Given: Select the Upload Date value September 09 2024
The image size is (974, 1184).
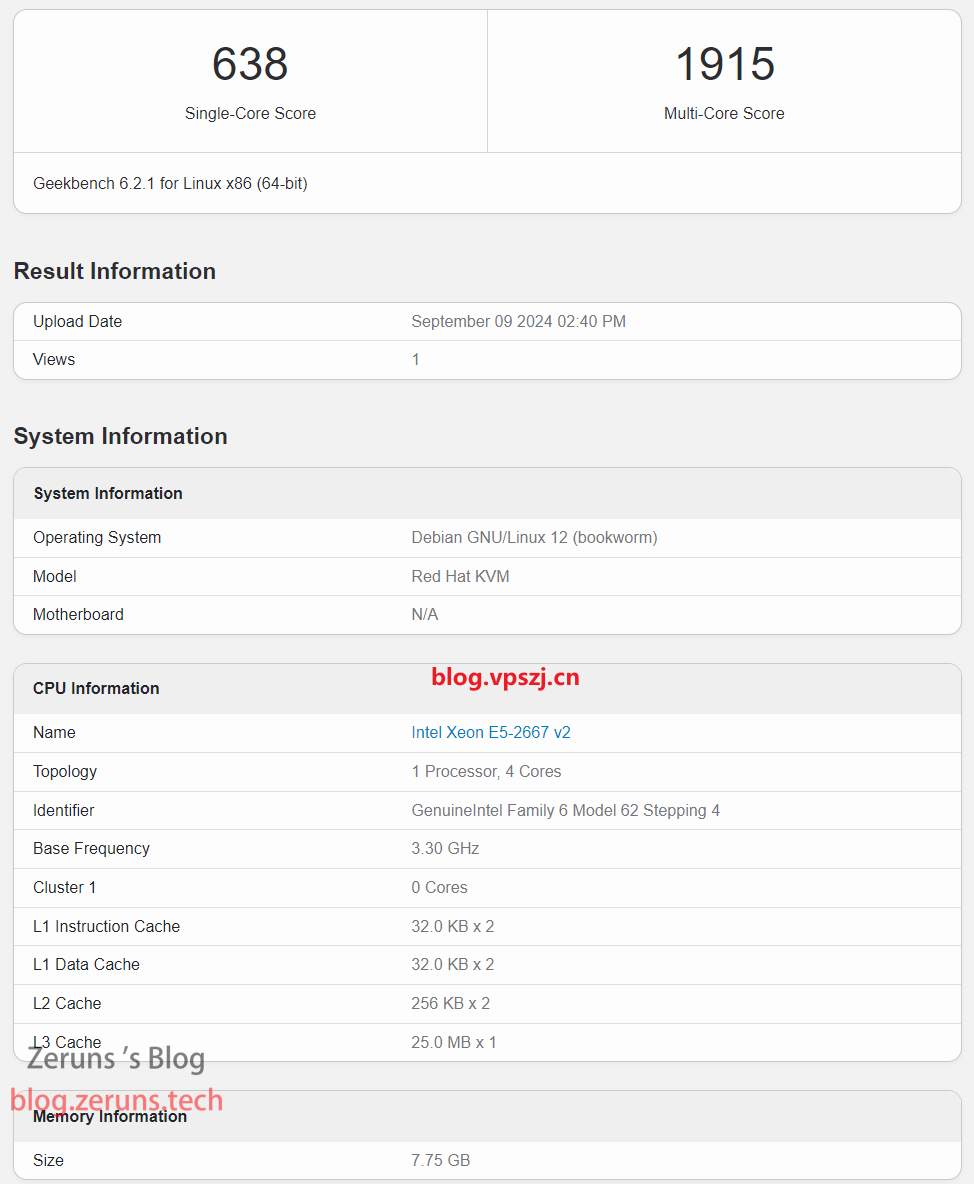Looking at the screenshot, I should coord(518,321).
